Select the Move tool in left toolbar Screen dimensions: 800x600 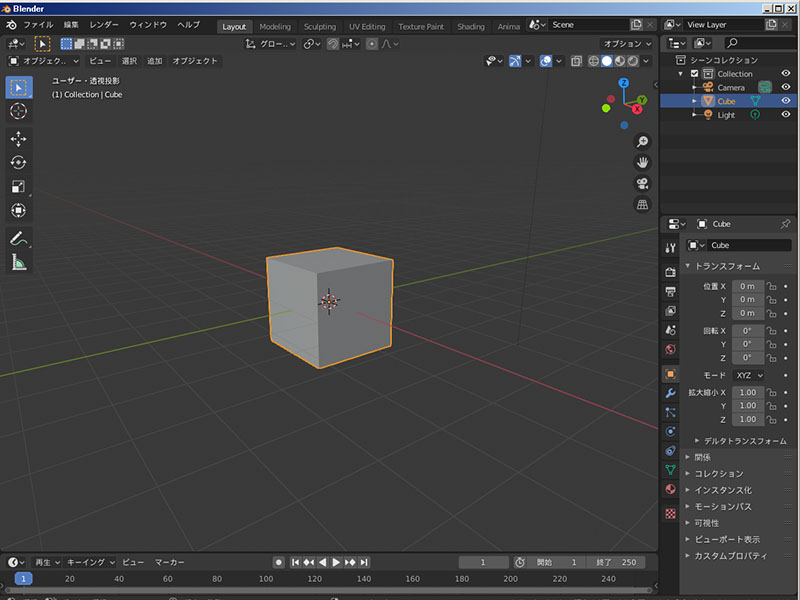[x=19, y=139]
